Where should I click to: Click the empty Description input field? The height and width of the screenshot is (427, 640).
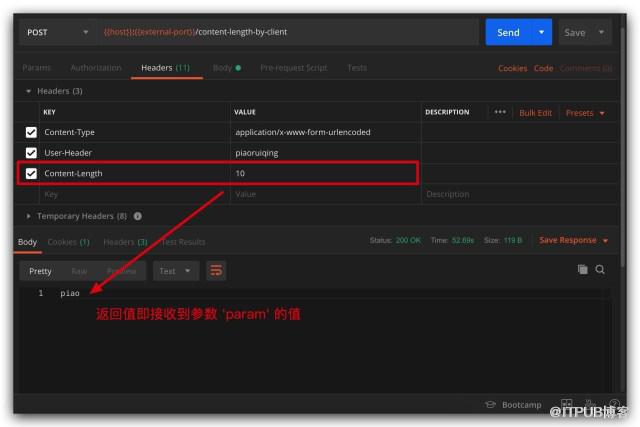tap(518, 194)
